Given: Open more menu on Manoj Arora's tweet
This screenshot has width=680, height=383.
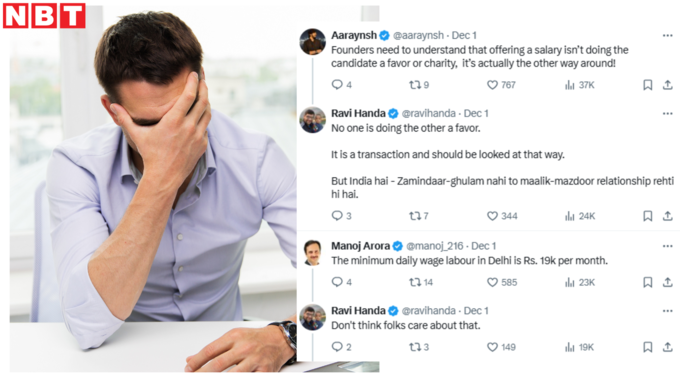Looking at the screenshot, I should click(667, 246).
